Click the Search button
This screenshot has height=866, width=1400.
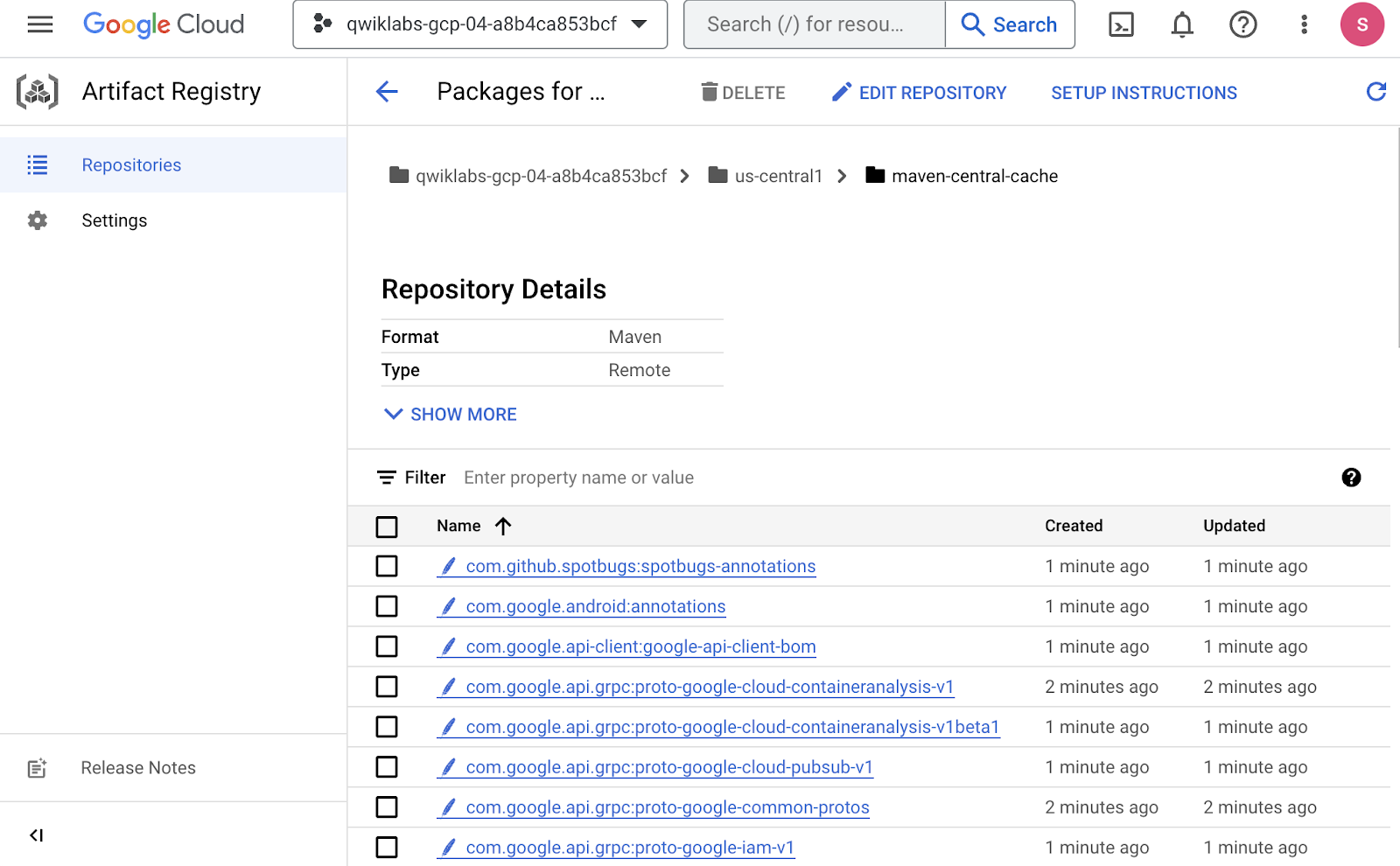tap(1010, 24)
